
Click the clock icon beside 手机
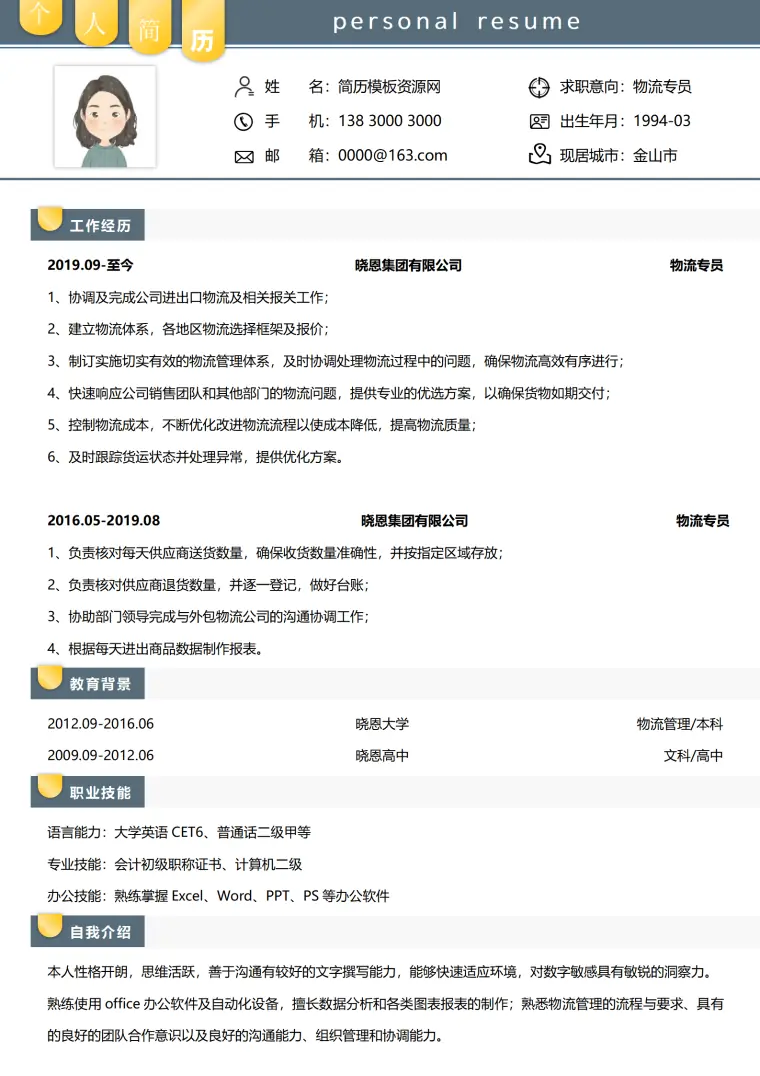coord(244,121)
